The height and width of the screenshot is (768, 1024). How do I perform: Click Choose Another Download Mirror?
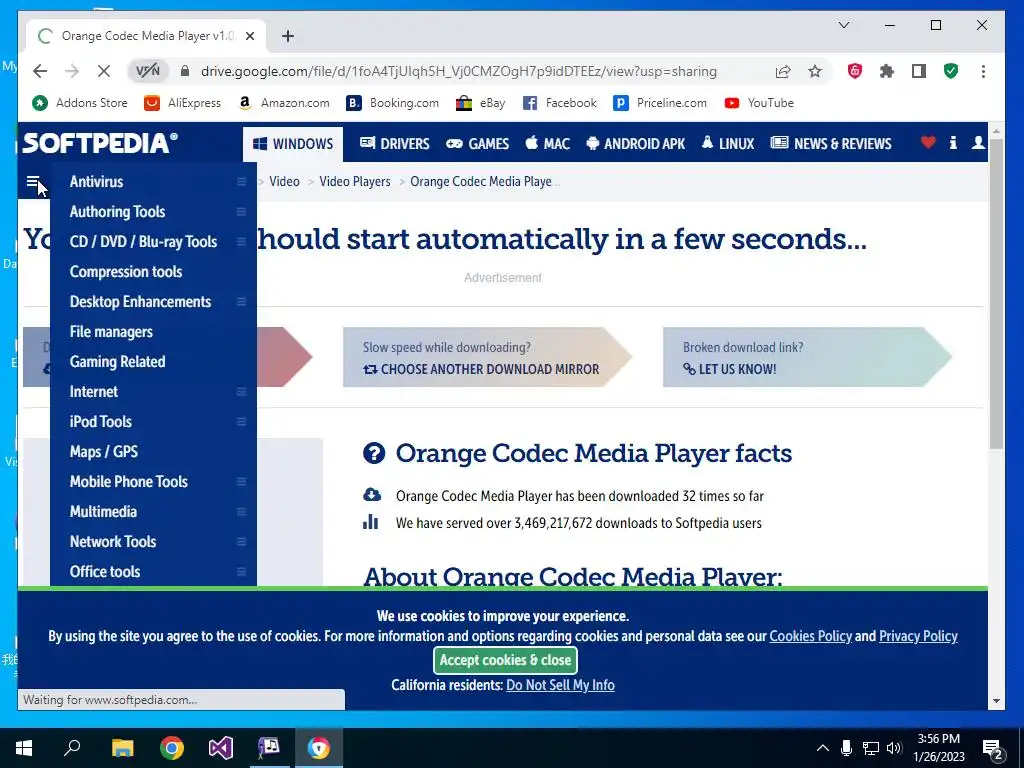point(481,369)
